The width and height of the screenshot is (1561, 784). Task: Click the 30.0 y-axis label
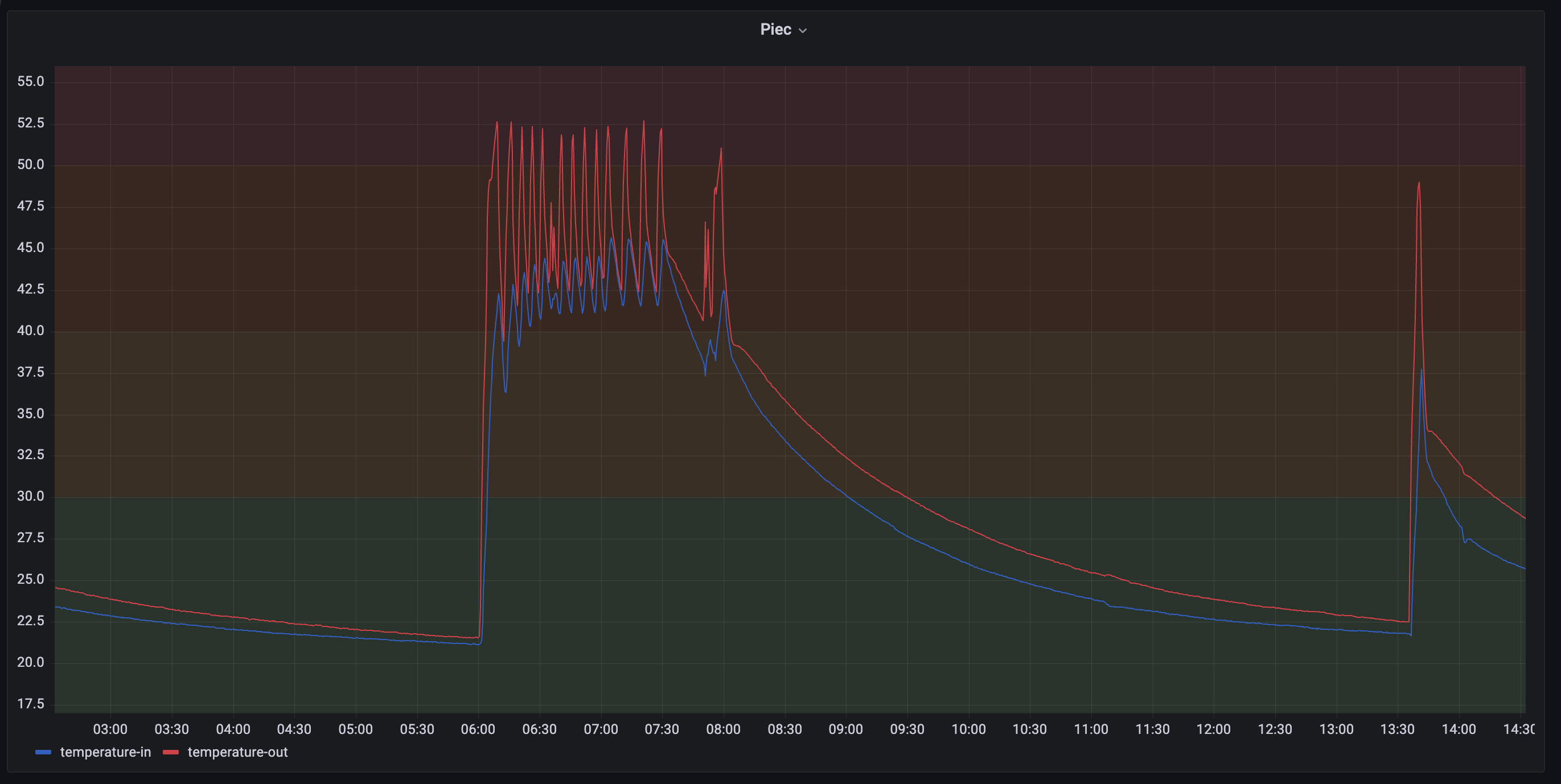(x=31, y=497)
